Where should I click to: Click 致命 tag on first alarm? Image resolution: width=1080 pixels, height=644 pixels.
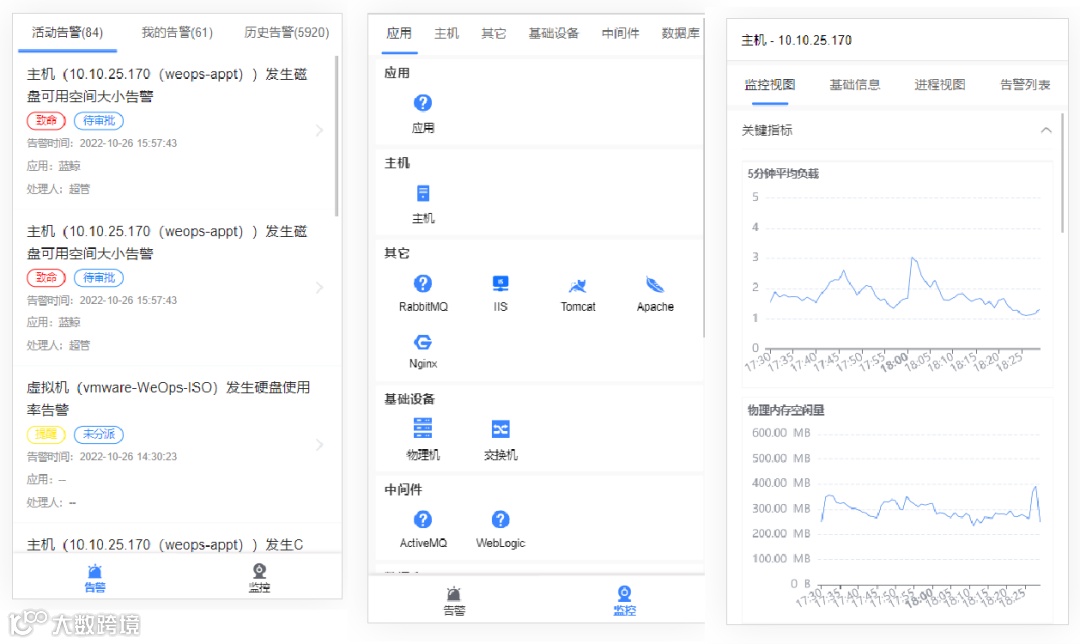46,121
